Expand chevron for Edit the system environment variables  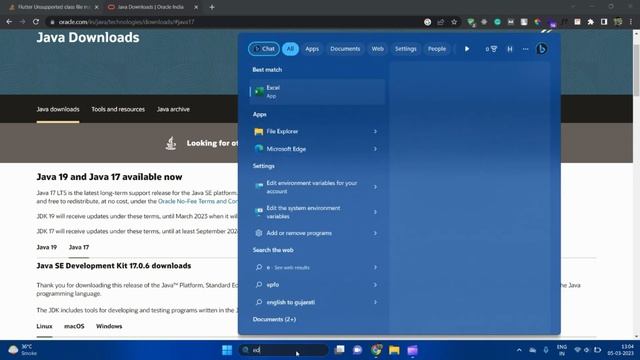click(x=375, y=212)
